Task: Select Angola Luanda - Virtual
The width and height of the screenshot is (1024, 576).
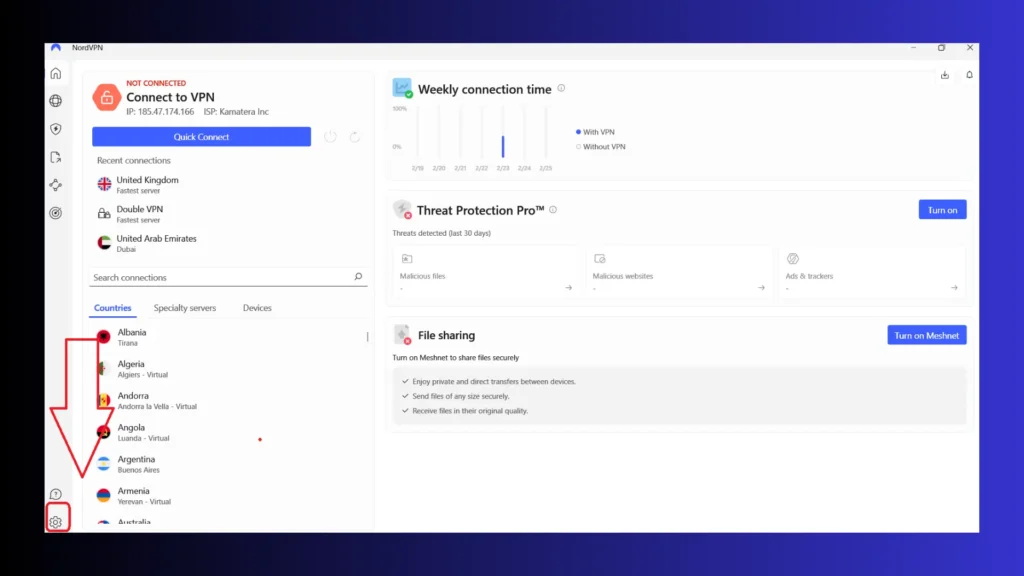Action: 229,432
